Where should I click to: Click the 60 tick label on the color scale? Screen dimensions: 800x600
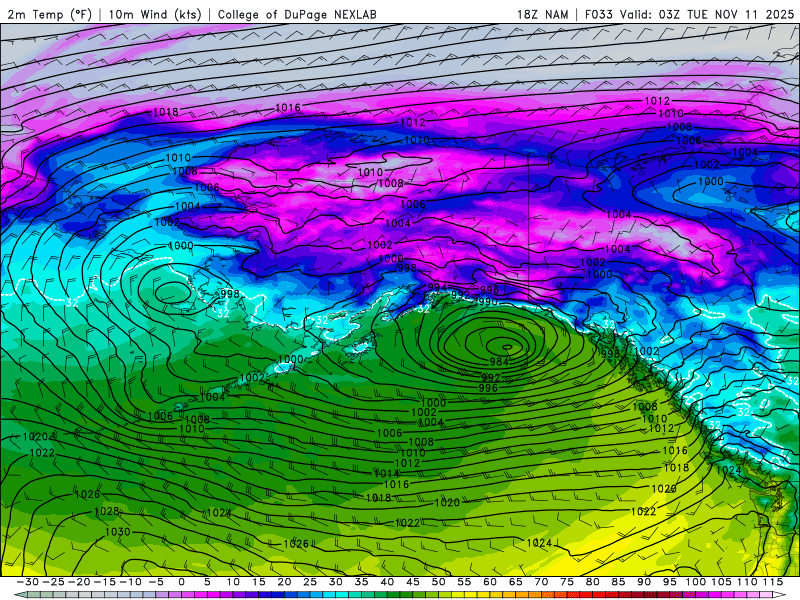490,582
